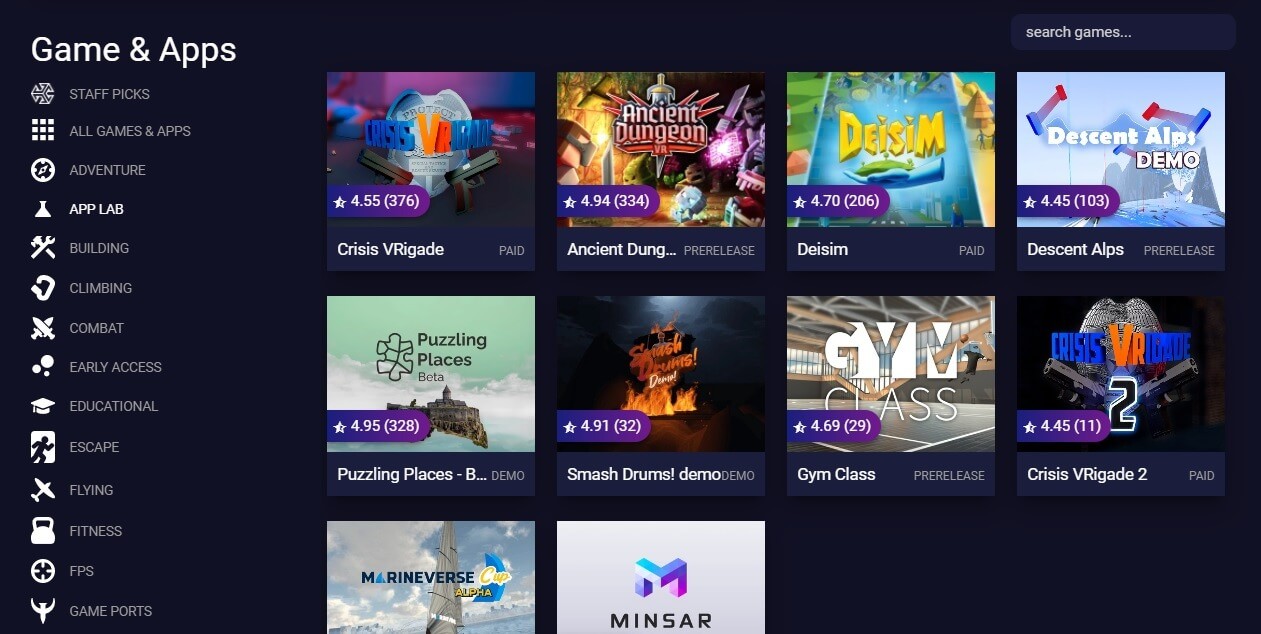This screenshot has height=634, width=1261.
Task: Select the Game Ports menu item
Action: (x=110, y=611)
